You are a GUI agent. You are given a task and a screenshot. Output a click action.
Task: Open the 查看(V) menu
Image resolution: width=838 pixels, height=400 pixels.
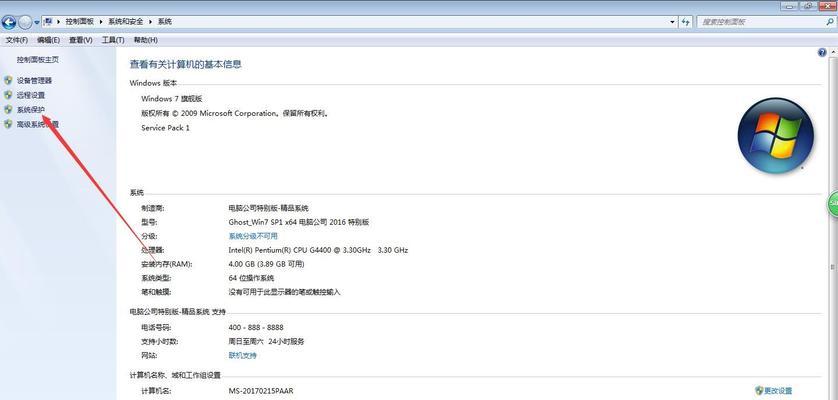click(81, 40)
